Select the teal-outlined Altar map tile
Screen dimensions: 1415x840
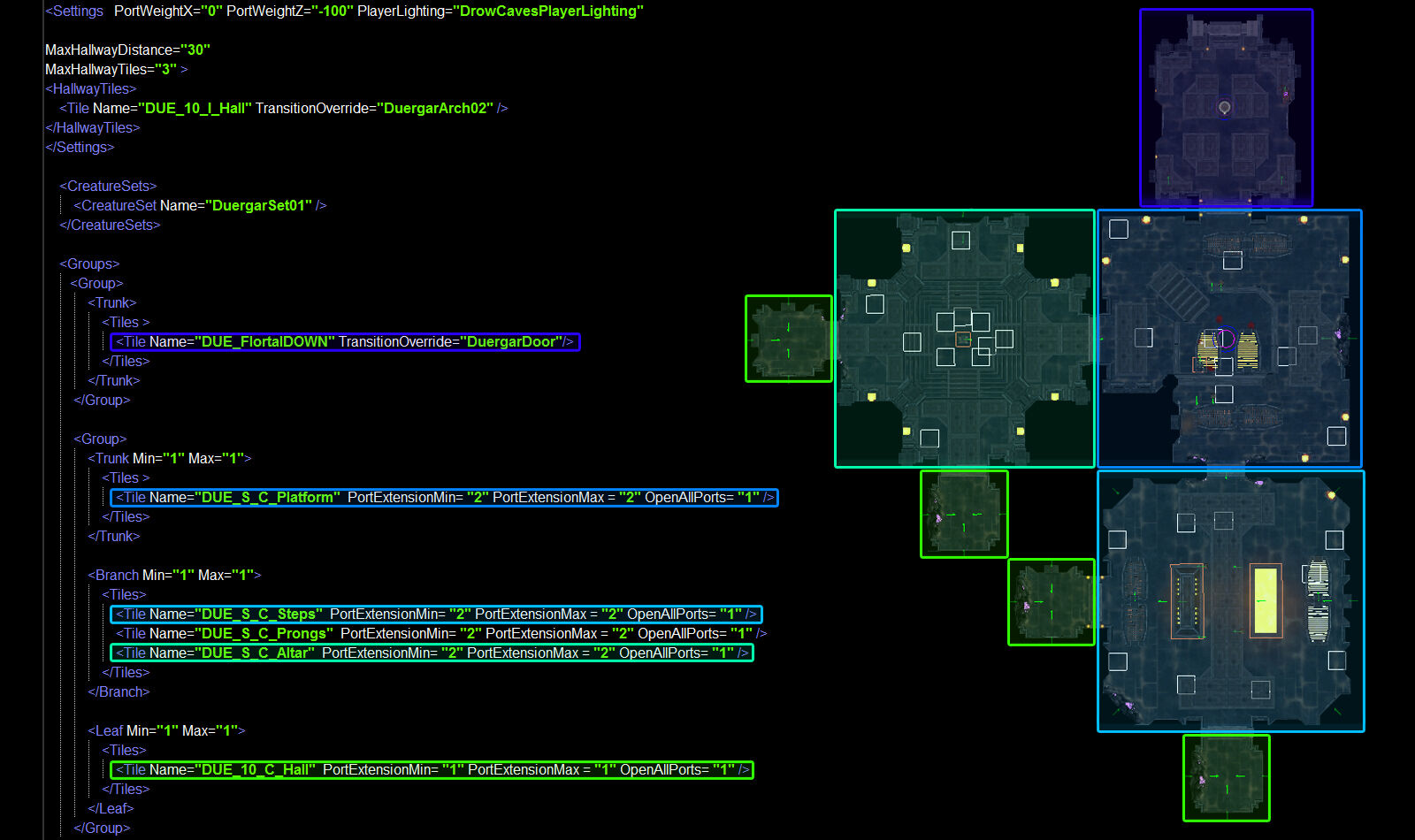965,339
